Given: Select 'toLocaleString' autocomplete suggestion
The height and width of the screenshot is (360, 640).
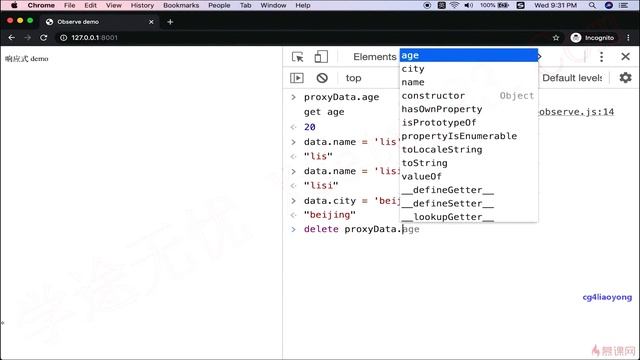Looking at the screenshot, I should coord(469,150).
